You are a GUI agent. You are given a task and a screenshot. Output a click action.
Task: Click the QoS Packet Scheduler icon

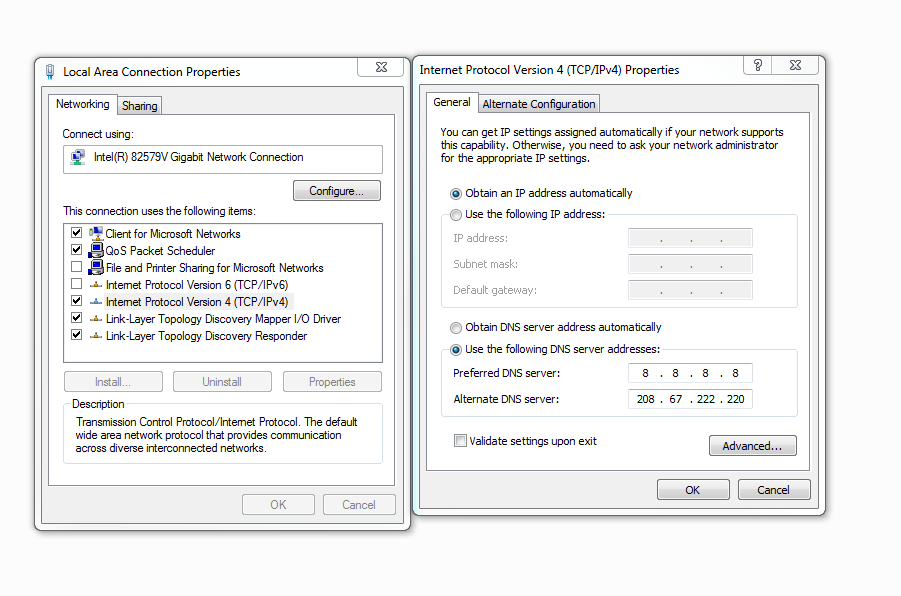coord(95,251)
